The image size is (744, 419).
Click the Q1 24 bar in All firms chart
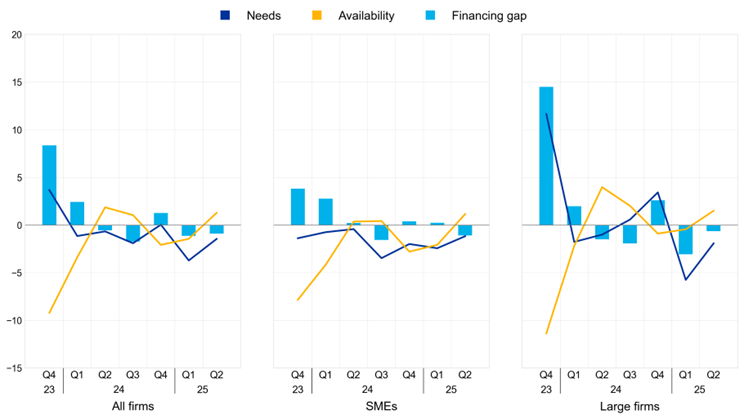point(77,214)
